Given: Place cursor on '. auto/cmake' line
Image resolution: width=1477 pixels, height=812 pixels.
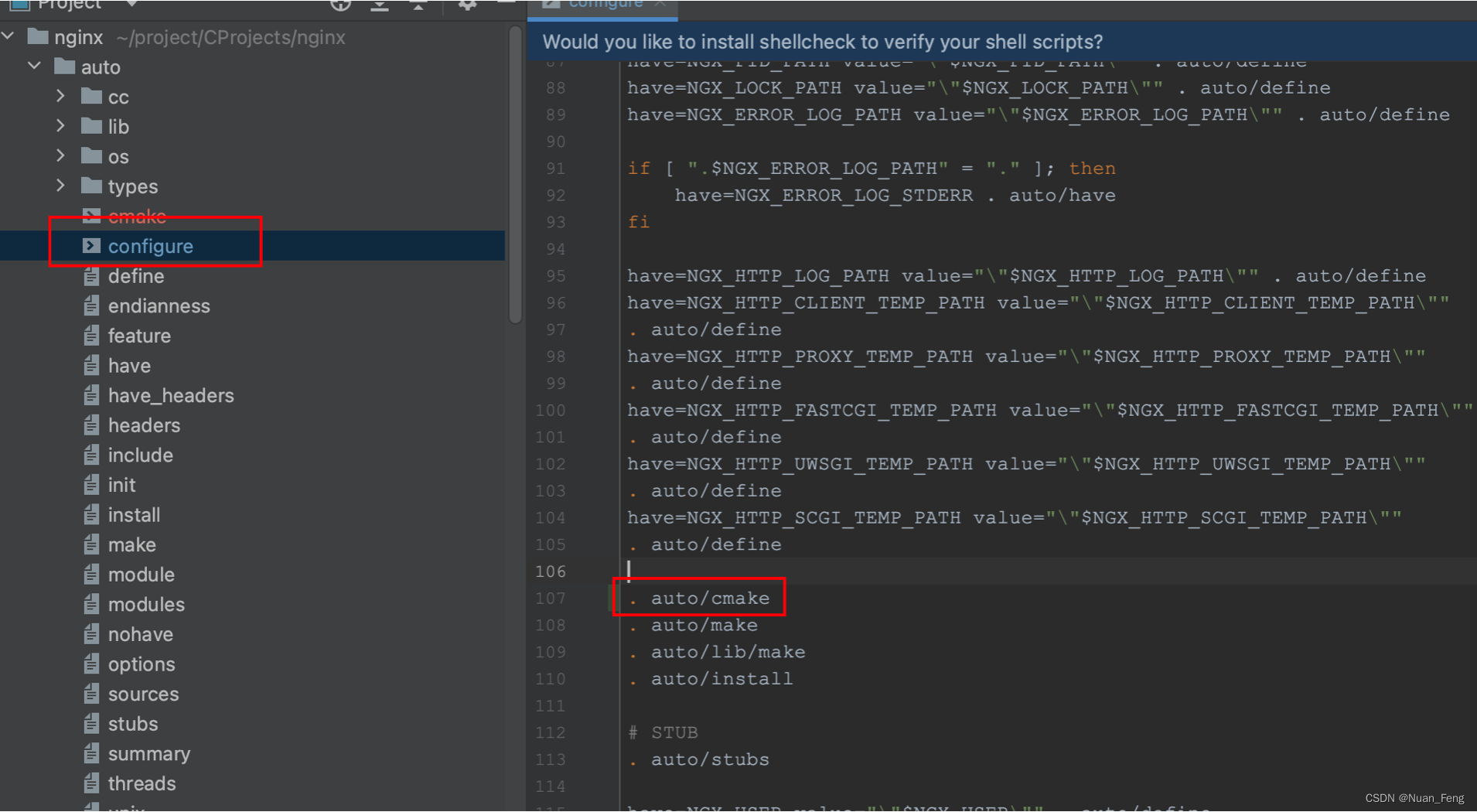Looking at the screenshot, I should click(699, 598).
